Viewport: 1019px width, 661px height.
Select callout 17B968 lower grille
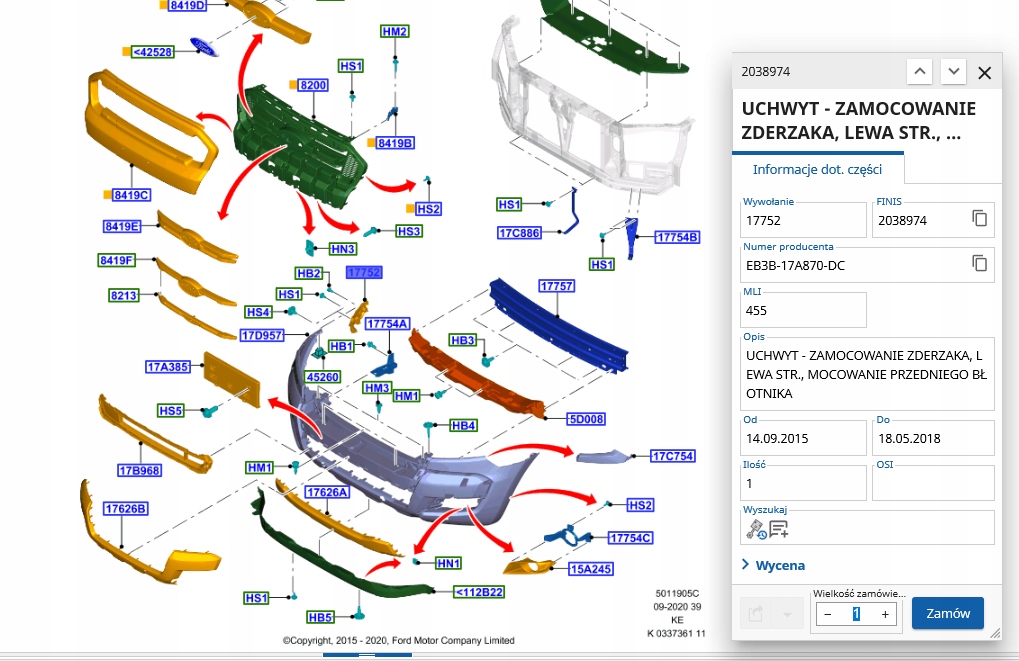pyautogui.click(x=140, y=471)
